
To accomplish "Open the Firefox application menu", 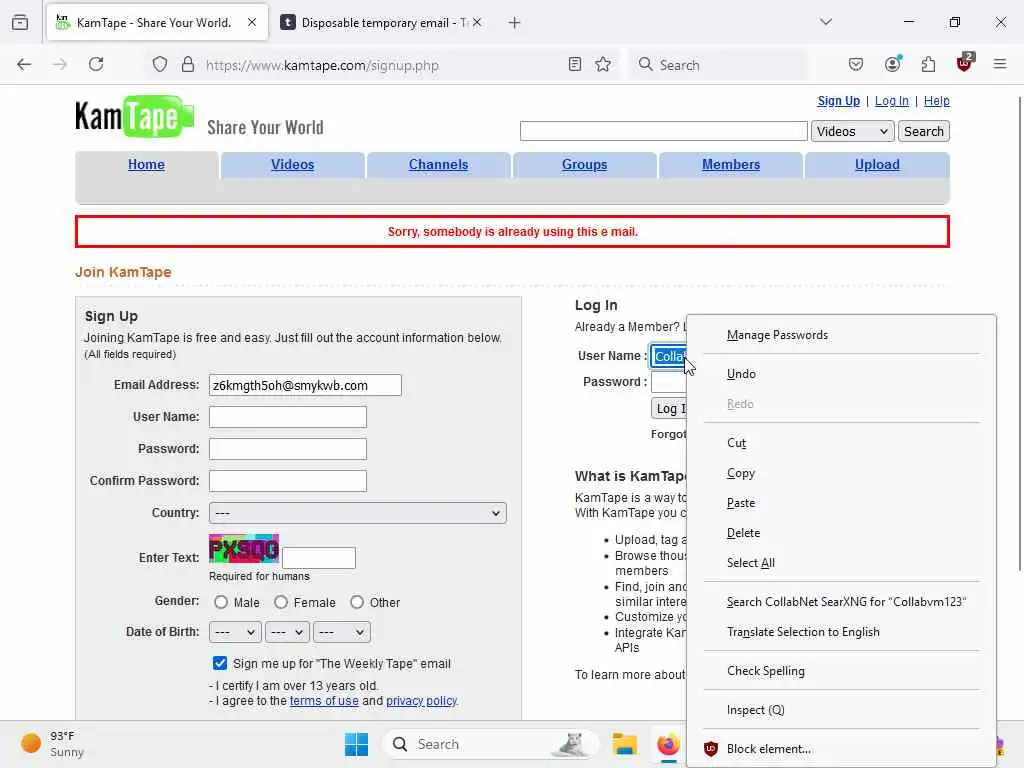I will 1000,64.
